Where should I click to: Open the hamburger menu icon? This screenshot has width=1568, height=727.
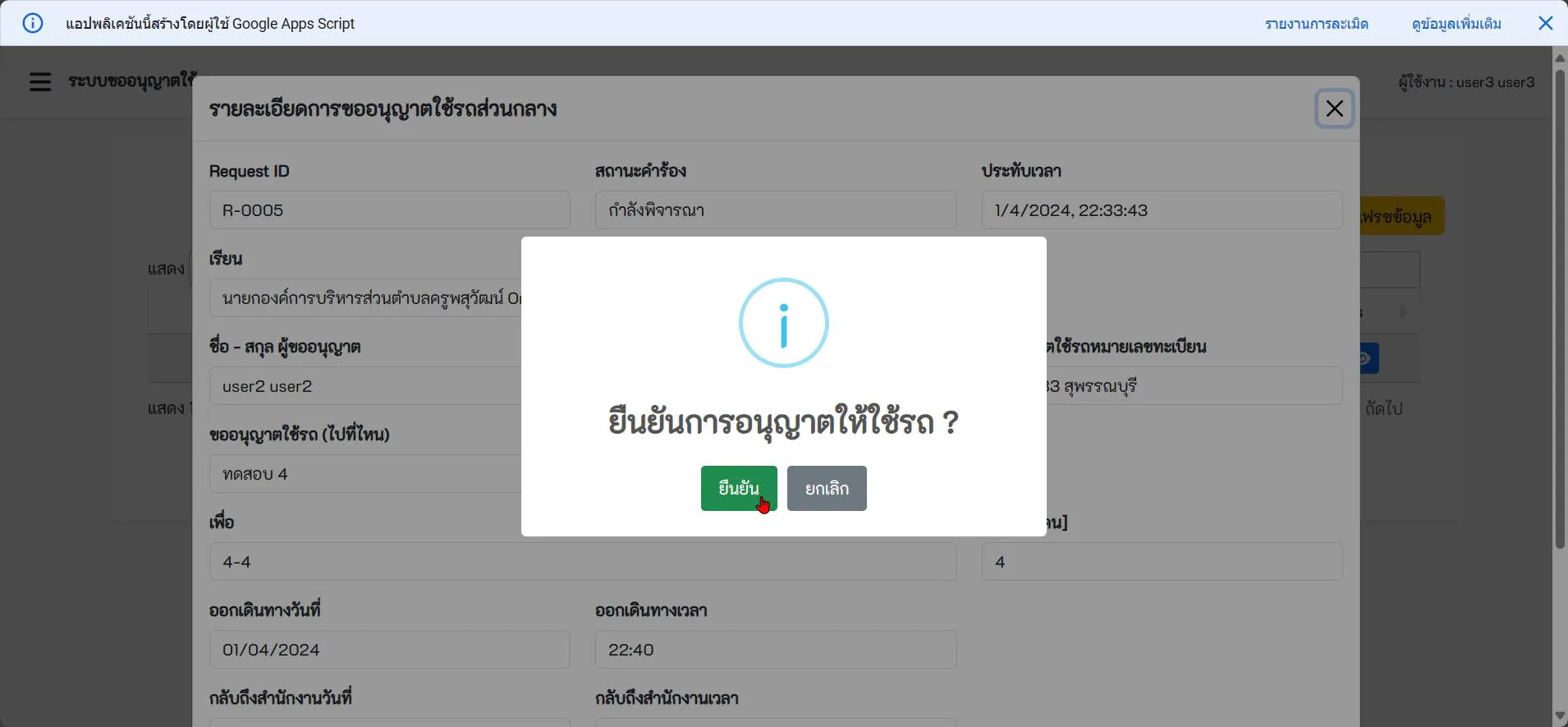click(40, 81)
